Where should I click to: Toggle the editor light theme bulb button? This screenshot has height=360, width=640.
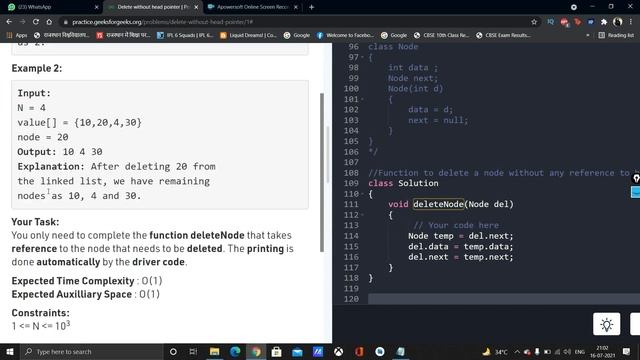point(607,324)
